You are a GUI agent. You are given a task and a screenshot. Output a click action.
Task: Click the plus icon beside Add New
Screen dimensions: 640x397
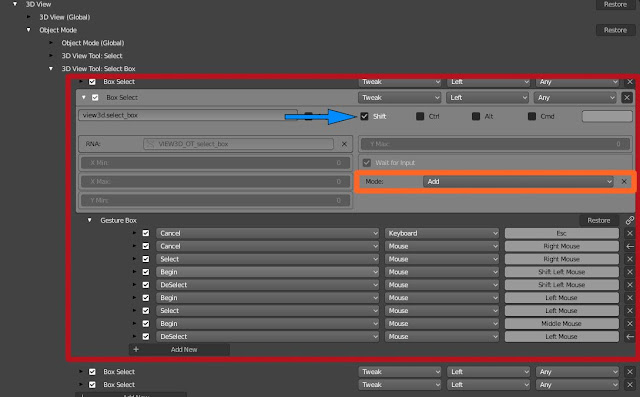pyautogui.click(x=136, y=350)
